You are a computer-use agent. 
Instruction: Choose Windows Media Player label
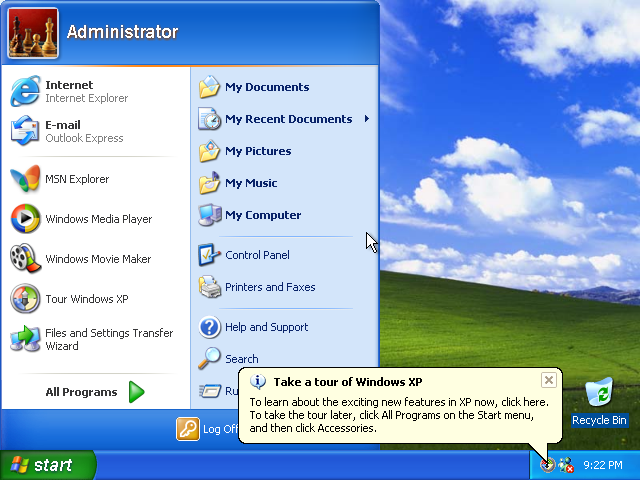[x=99, y=219]
